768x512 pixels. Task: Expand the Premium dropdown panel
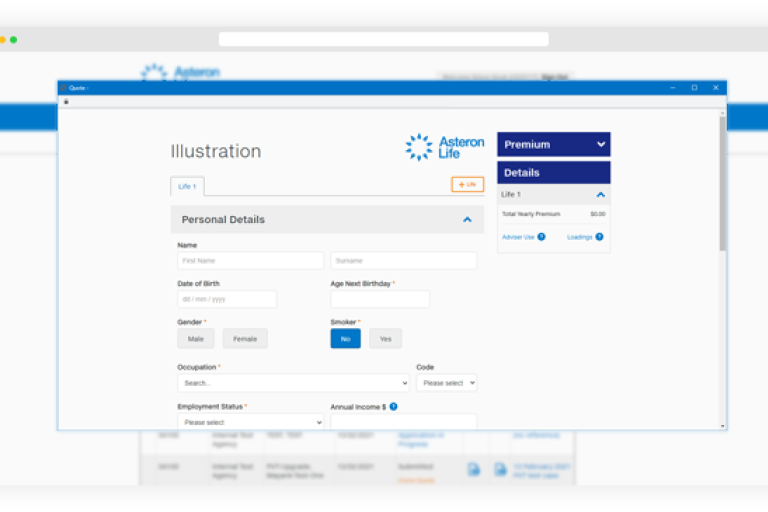pos(600,145)
